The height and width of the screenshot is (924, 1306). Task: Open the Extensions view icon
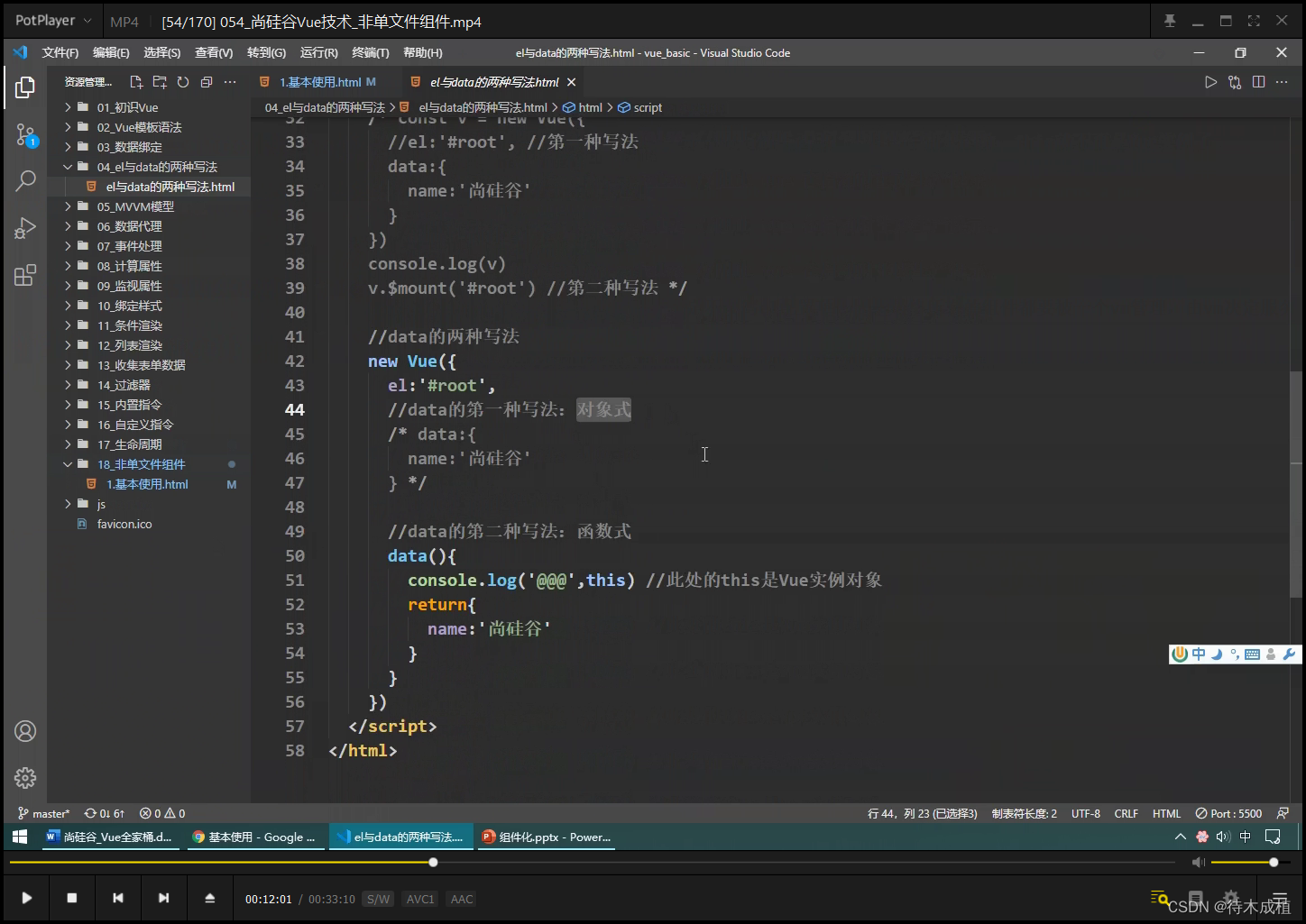click(x=25, y=275)
